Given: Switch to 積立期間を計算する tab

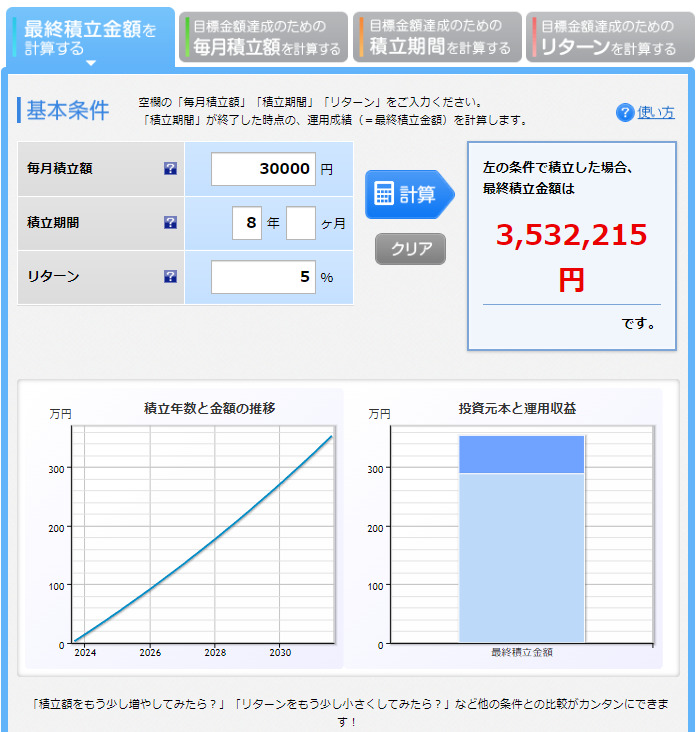Looking at the screenshot, I should [x=437, y=37].
